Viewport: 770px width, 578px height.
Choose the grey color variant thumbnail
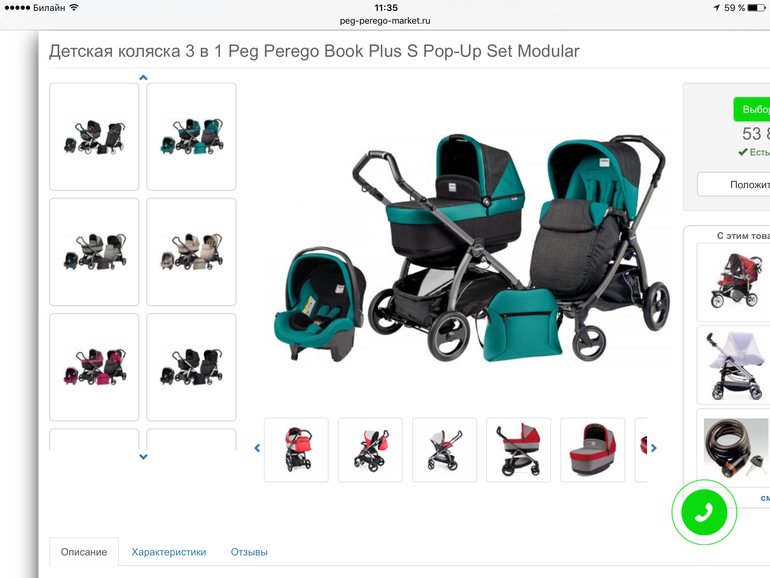pos(94,252)
